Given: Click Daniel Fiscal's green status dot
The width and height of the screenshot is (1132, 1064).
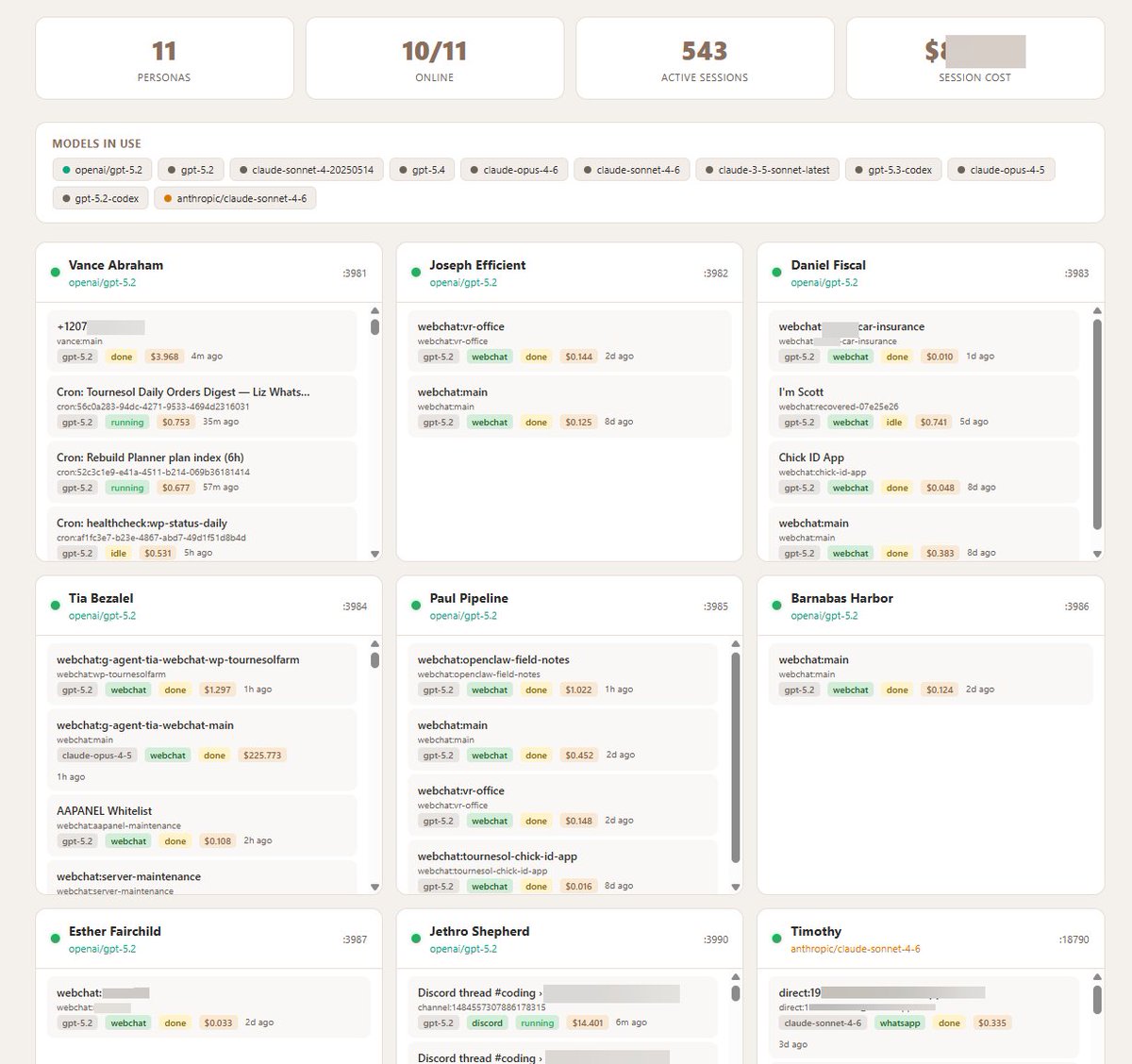Looking at the screenshot, I should (x=776, y=273).
